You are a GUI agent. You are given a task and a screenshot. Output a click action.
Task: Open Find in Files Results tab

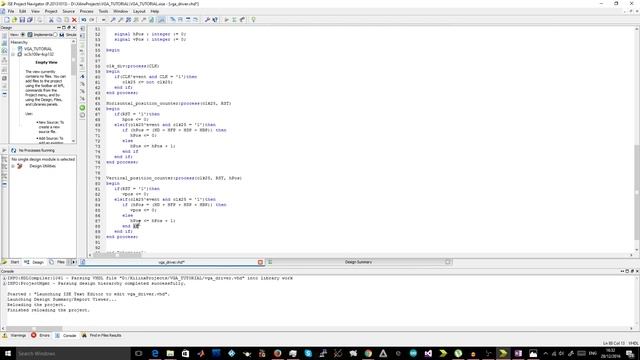click(102, 336)
